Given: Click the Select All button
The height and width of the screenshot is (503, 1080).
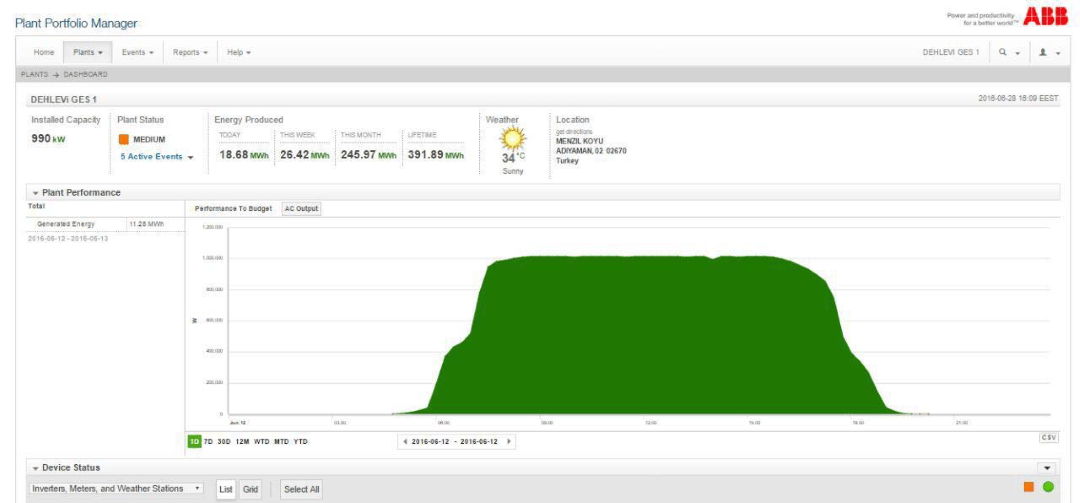Looking at the screenshot, I should (x=301, y=489).
